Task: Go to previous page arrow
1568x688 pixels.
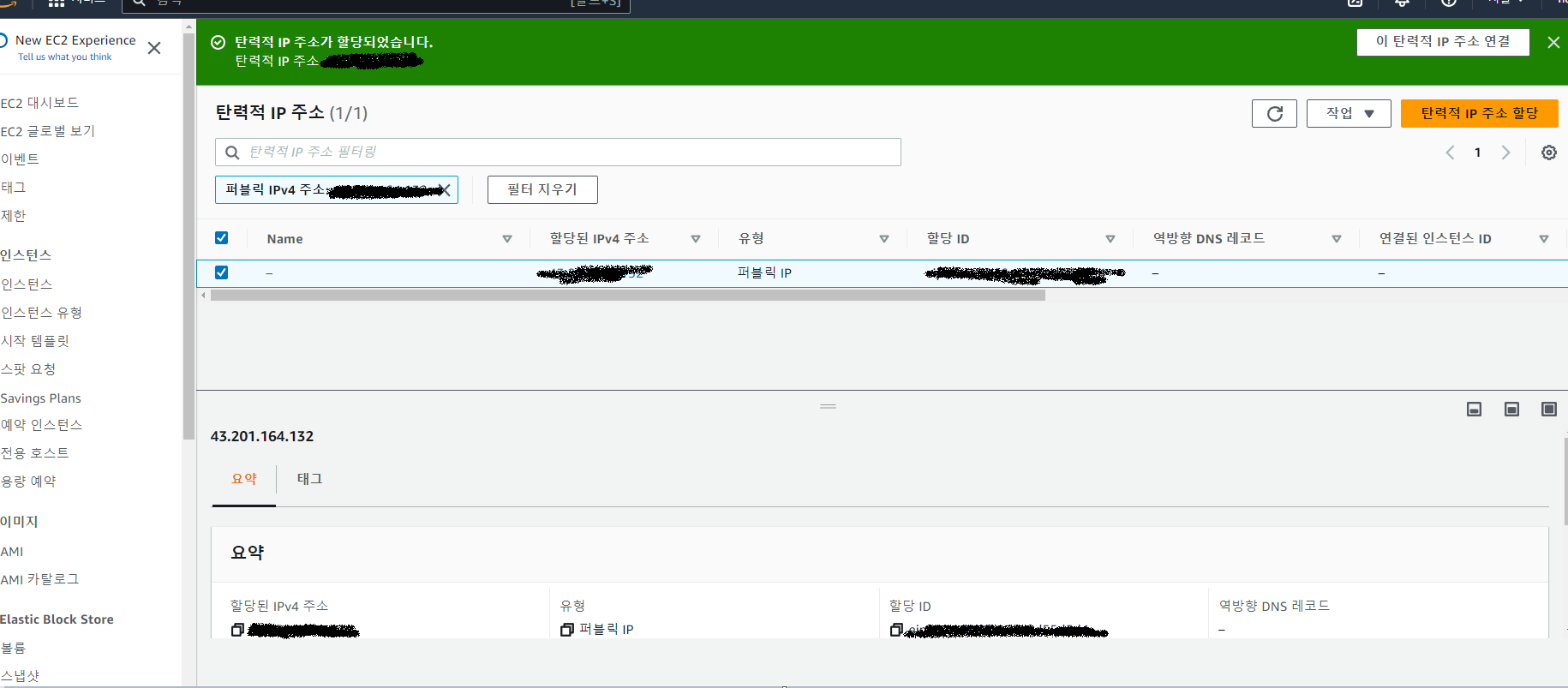Action: click(1450, 153)
